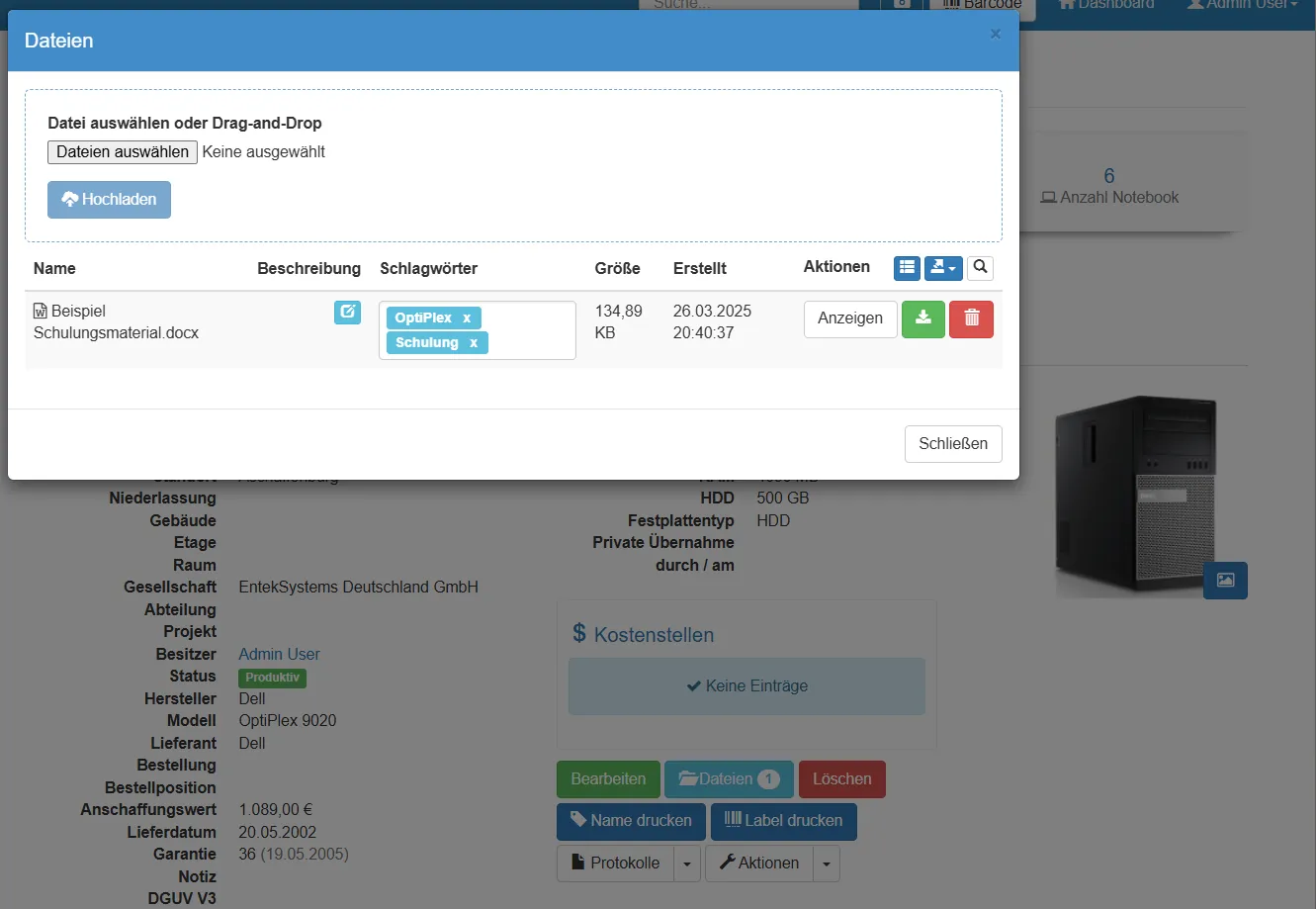Go to Dashboard in the top navigation

pyautogui.click(x=1106, y=5)
